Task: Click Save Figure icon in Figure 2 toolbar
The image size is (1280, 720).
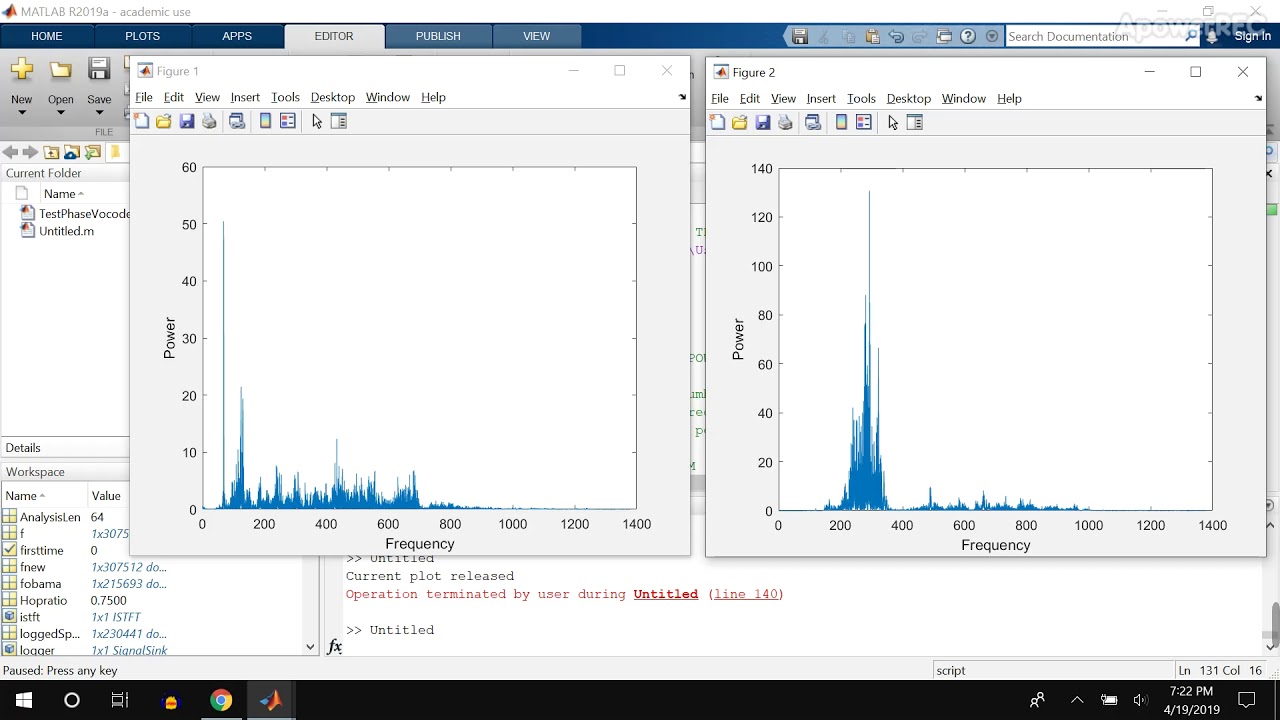Action: pyautogui.click(x=763, y=122)
